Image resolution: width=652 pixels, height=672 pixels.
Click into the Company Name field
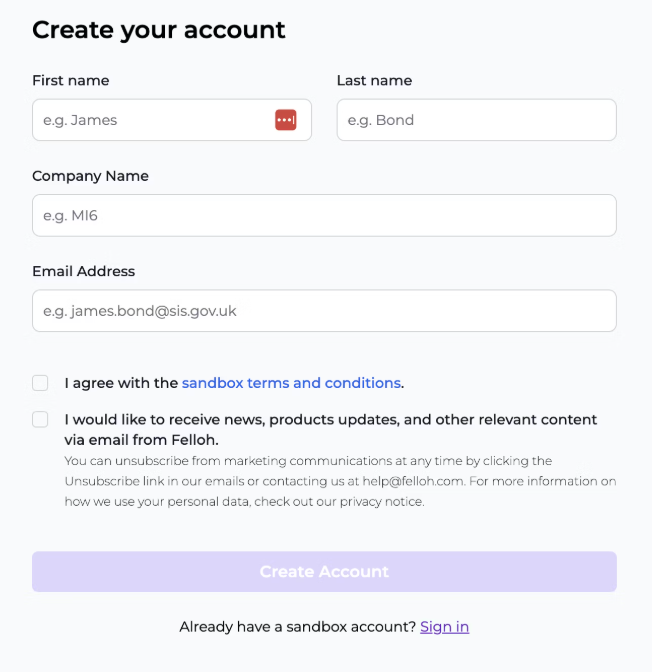(324, 215)
